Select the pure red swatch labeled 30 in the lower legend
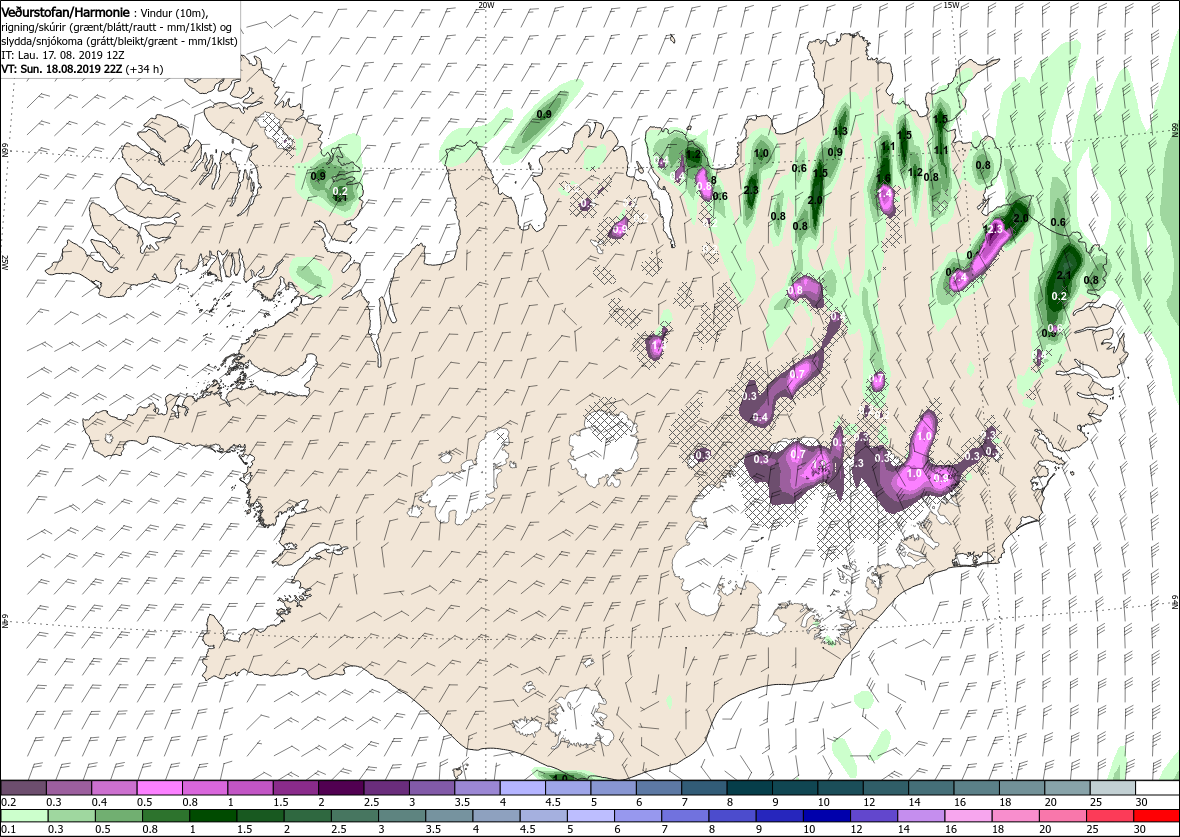1180x837 pixels. coord(1157,817)
